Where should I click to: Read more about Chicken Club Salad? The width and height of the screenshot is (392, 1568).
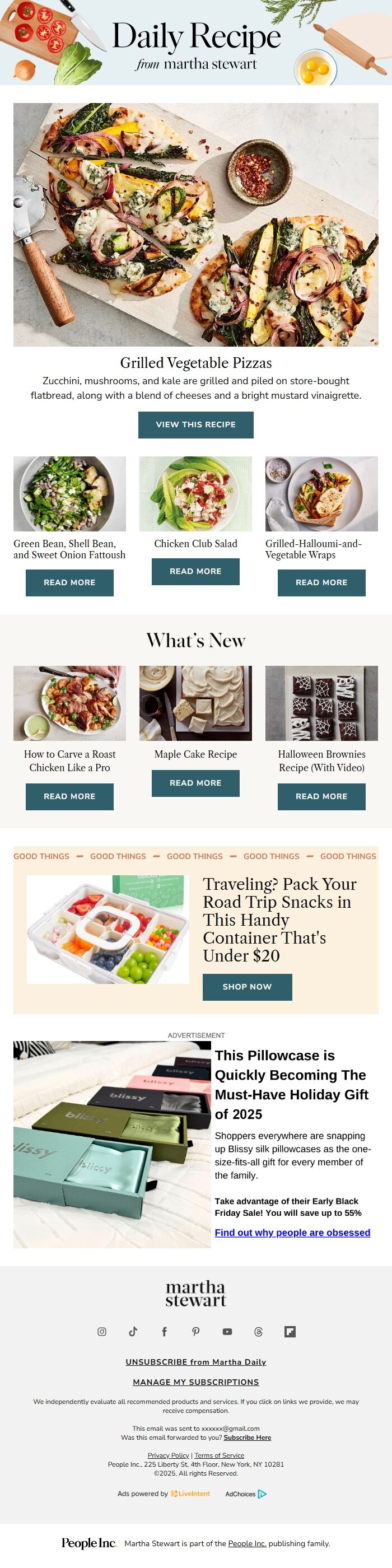[x=195, y=571]
